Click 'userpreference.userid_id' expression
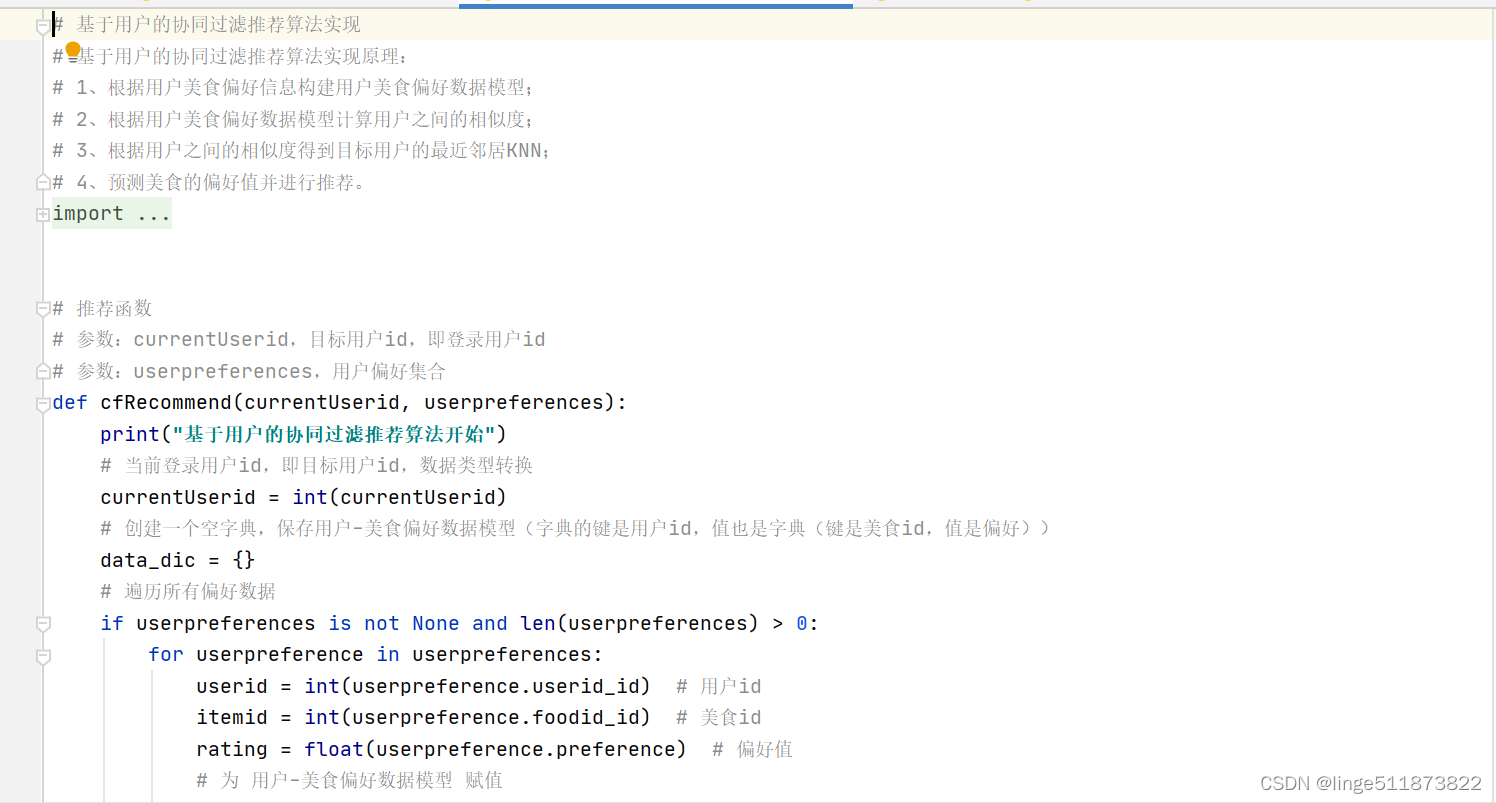This screenshot has width=1496, height=803. coord(496,686)
